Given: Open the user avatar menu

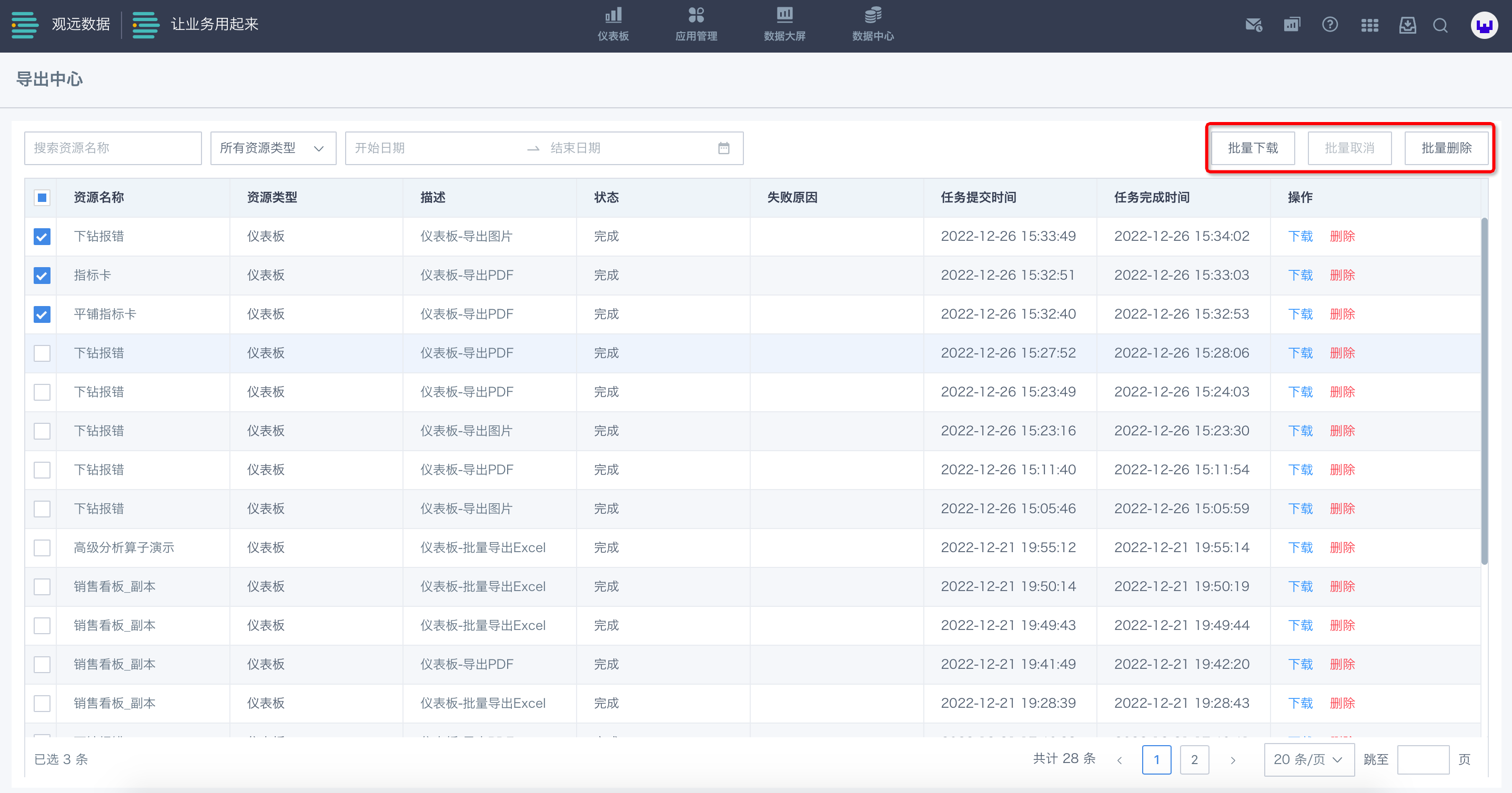Looking at the screenshot, I should click(1484, 25).
